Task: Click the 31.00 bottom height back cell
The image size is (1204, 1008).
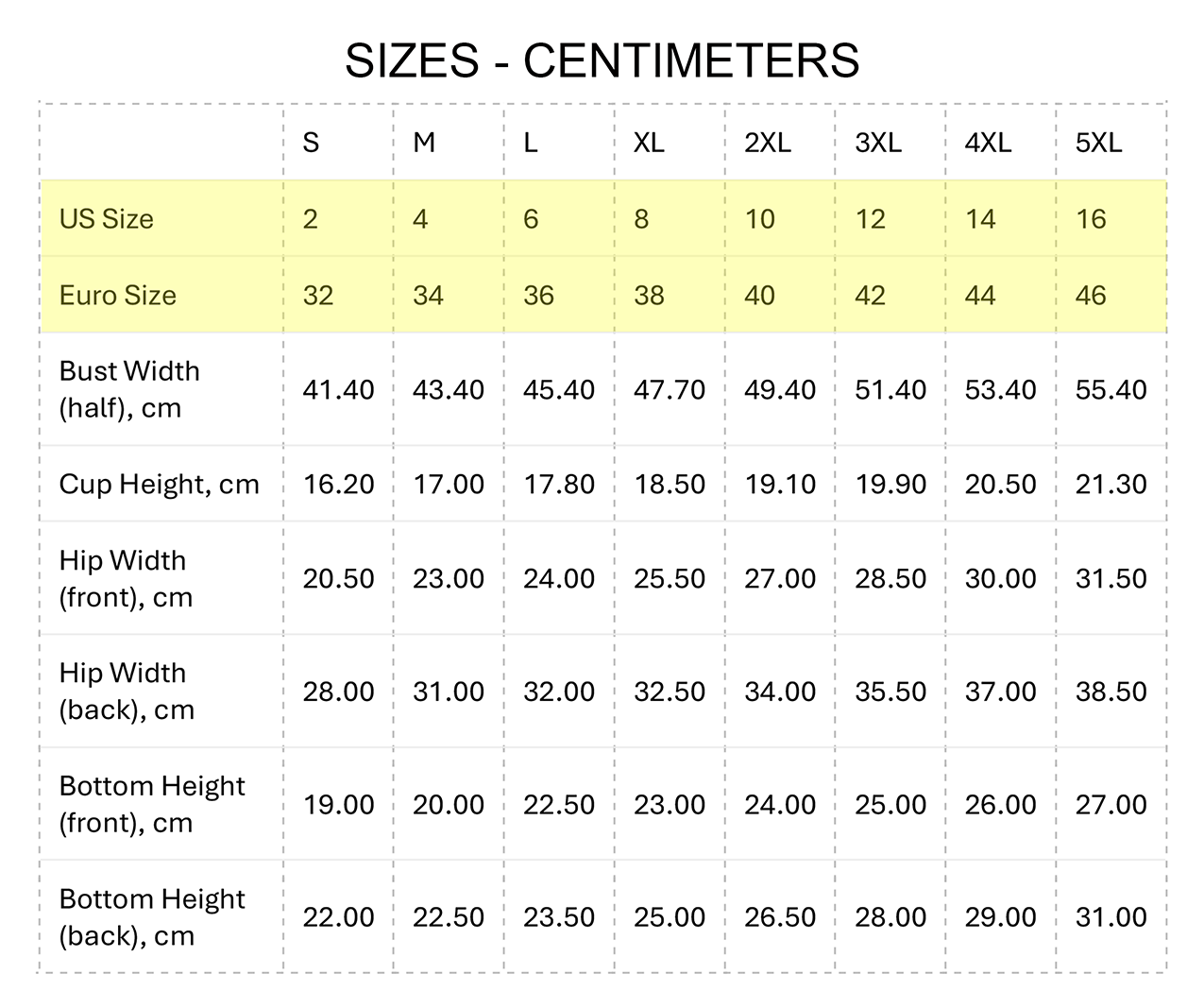Action: (1111, 917)
